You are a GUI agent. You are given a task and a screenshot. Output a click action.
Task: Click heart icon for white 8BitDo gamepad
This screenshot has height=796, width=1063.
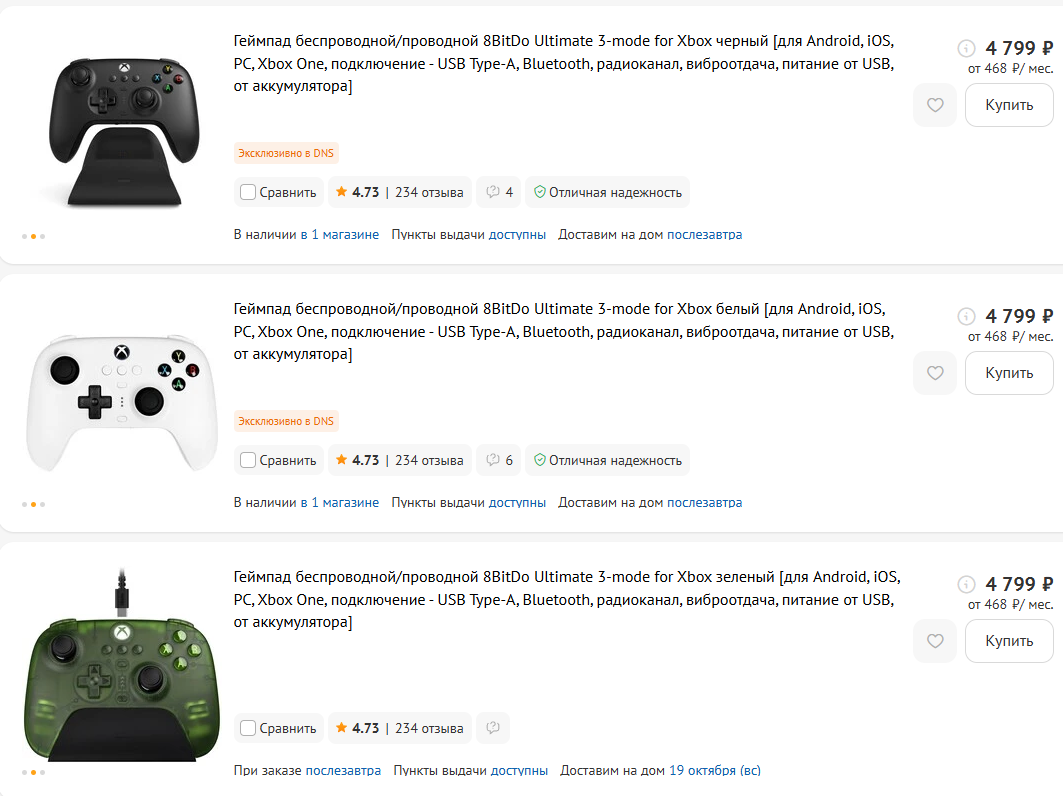pos(935,373)
